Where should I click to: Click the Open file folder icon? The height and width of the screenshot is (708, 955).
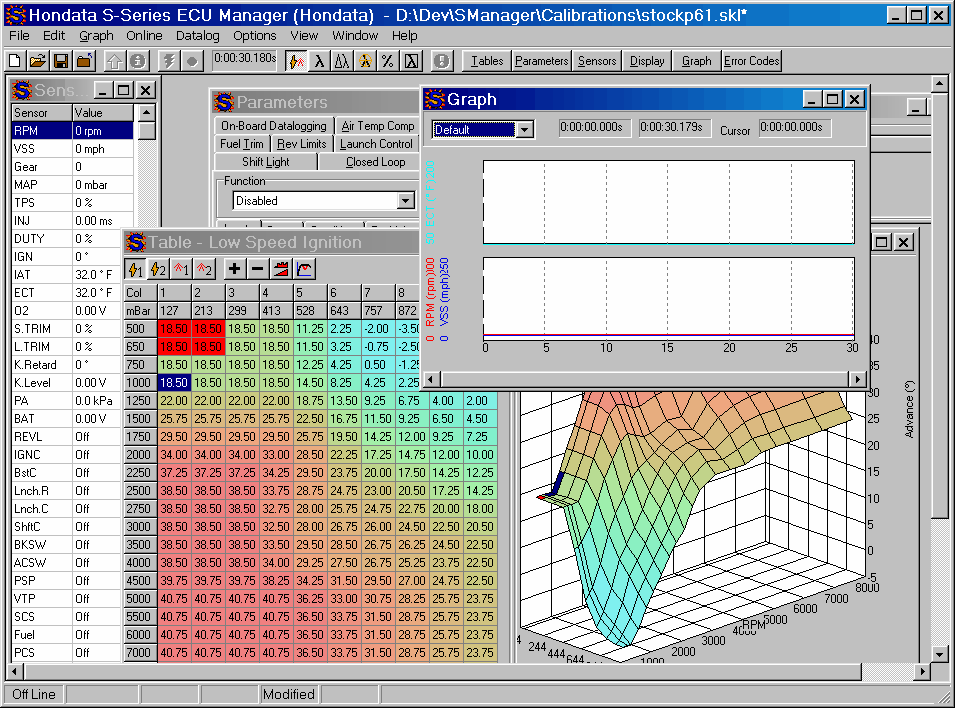tap(38, 61)
